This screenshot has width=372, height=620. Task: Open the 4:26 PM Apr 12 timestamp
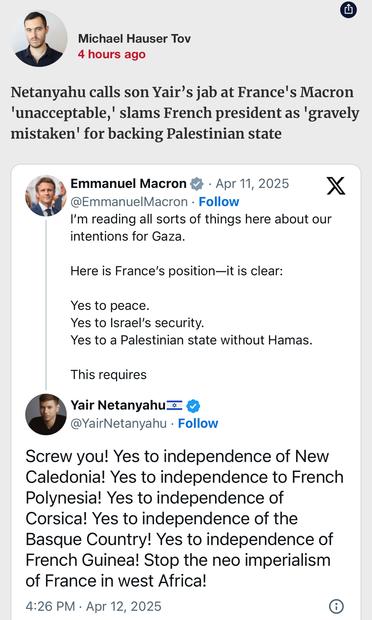[93, 606]
